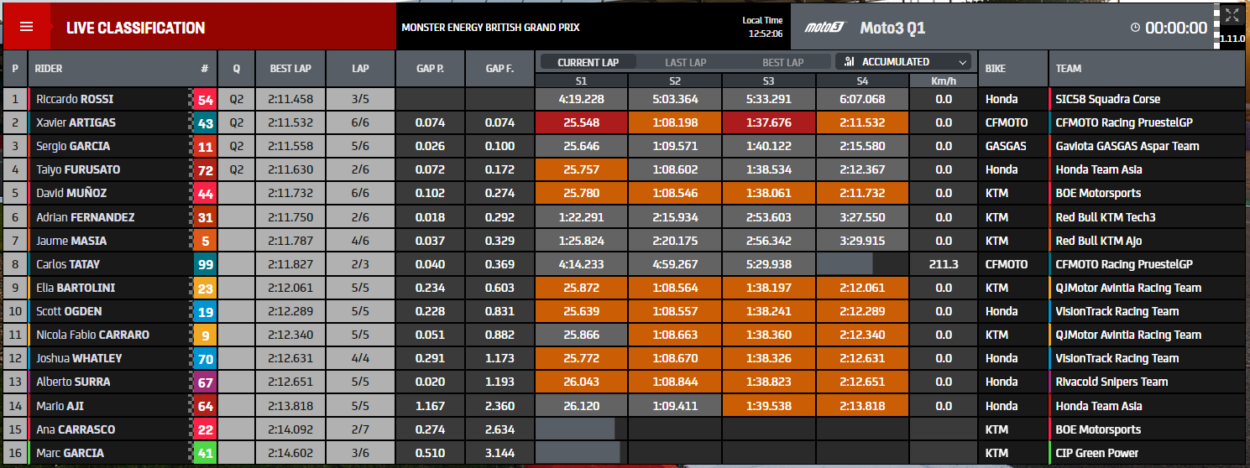Click MONSTER ENERGY BRITISH GRAND PRIX title

[x=490, y=28]
